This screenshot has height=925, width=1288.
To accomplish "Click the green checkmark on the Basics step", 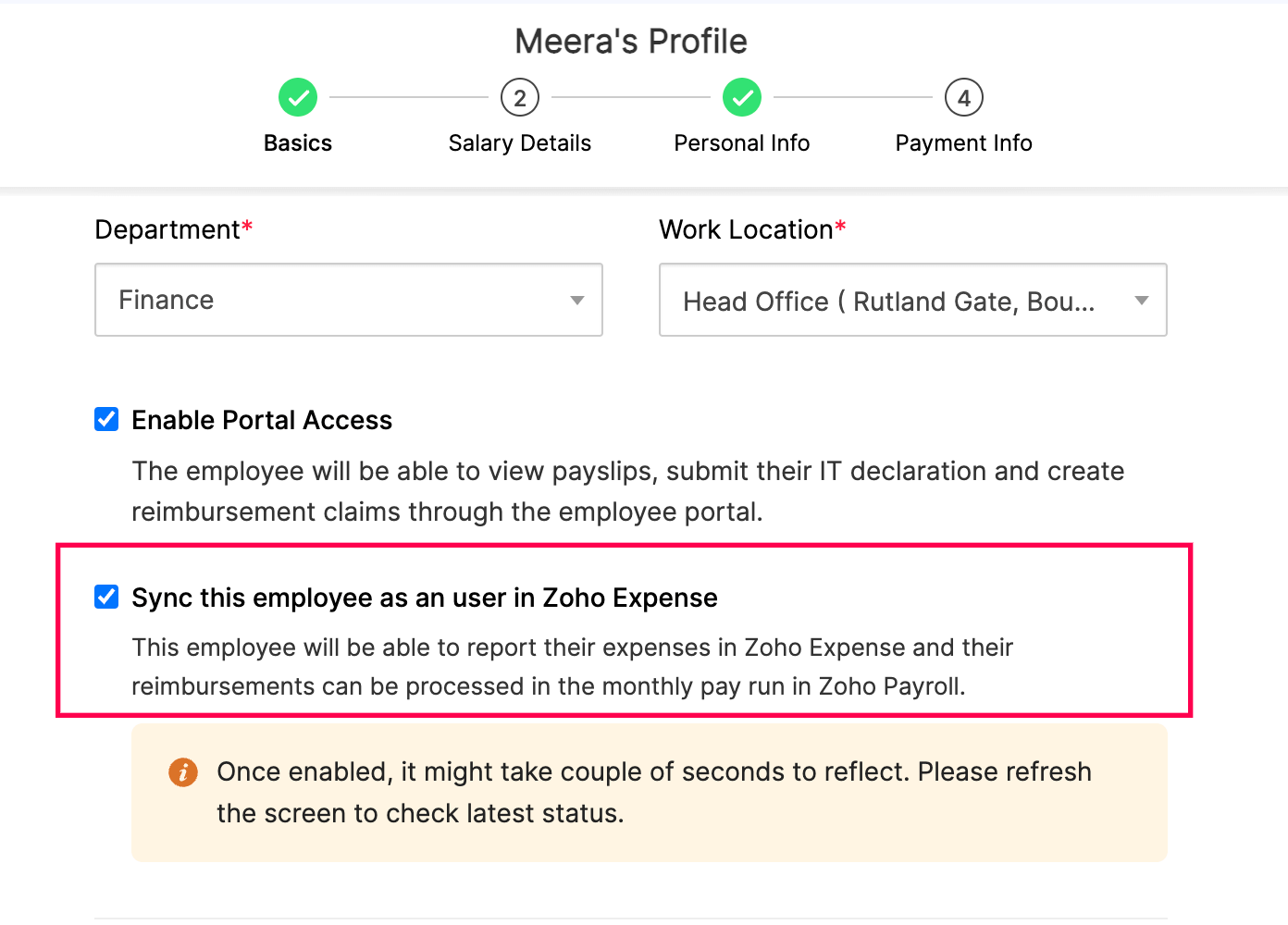I will point(297,97).
